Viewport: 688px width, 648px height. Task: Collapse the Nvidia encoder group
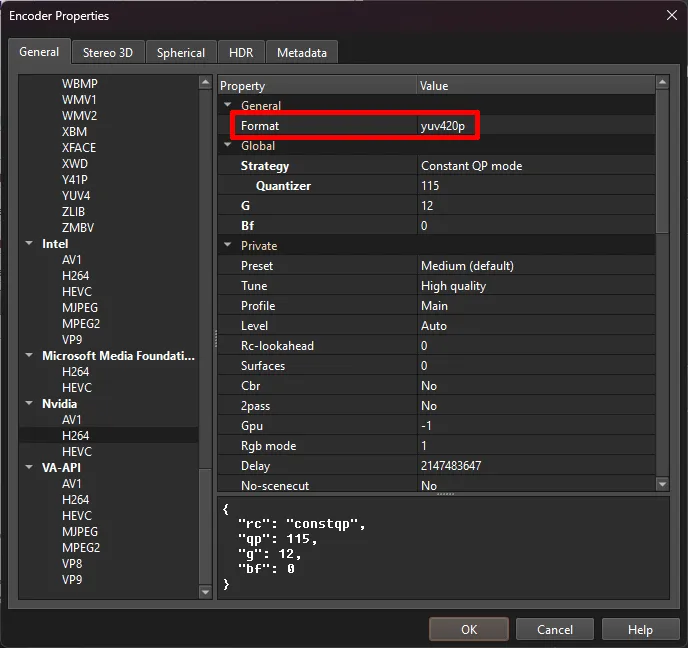pyautogui.click(x=29, y=404)
